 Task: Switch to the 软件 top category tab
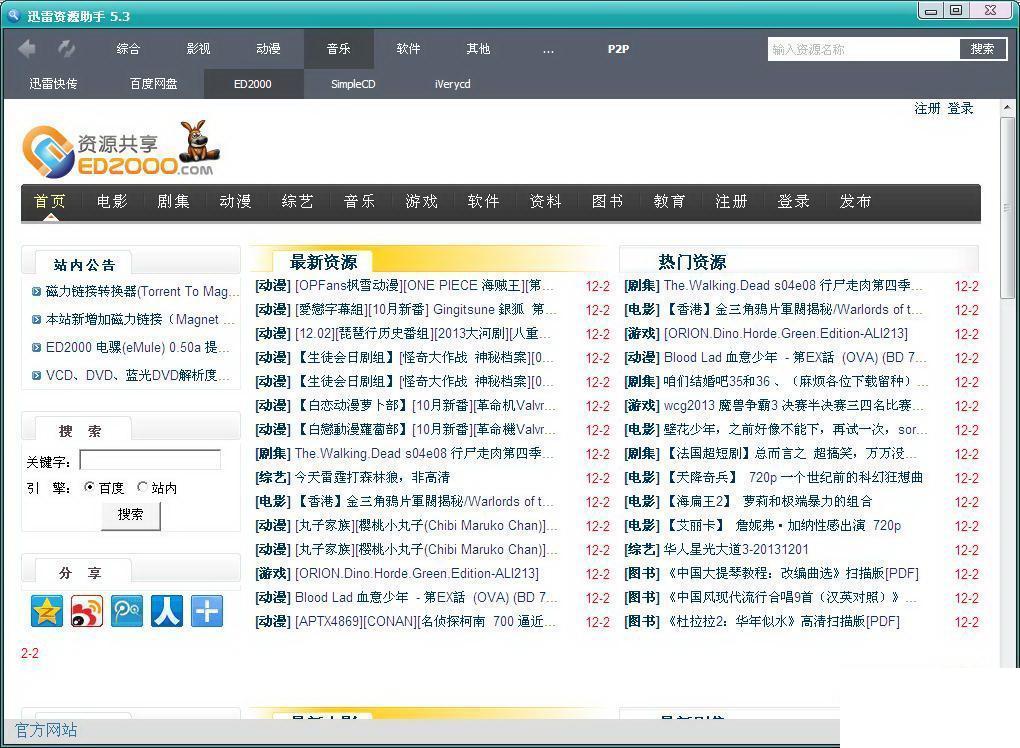coord(409,49)
